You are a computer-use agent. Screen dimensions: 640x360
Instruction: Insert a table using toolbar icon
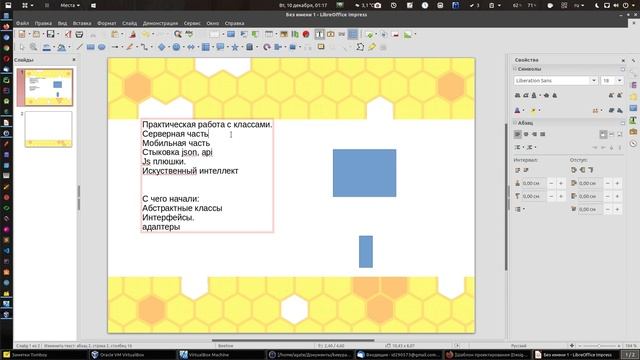point(269,35)
